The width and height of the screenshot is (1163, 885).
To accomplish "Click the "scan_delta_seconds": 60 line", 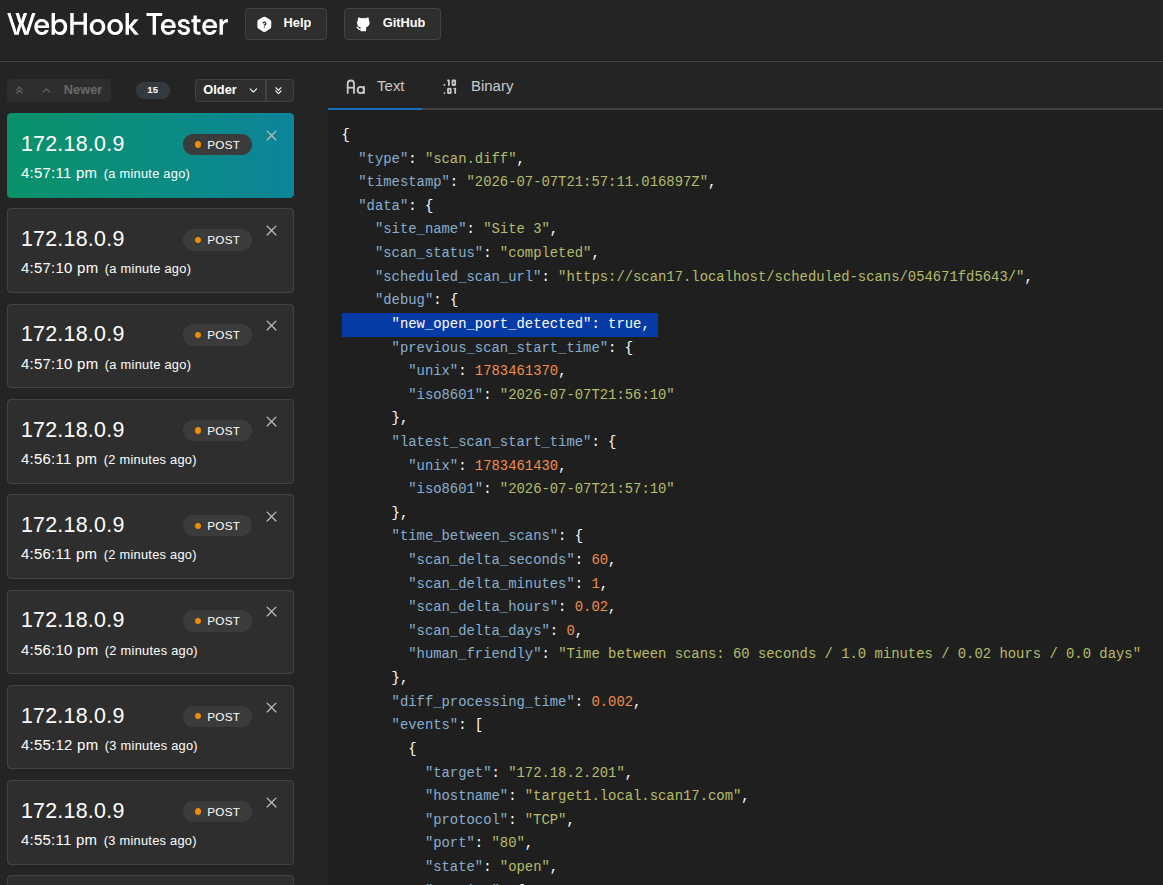I will (x=512, y=559).
